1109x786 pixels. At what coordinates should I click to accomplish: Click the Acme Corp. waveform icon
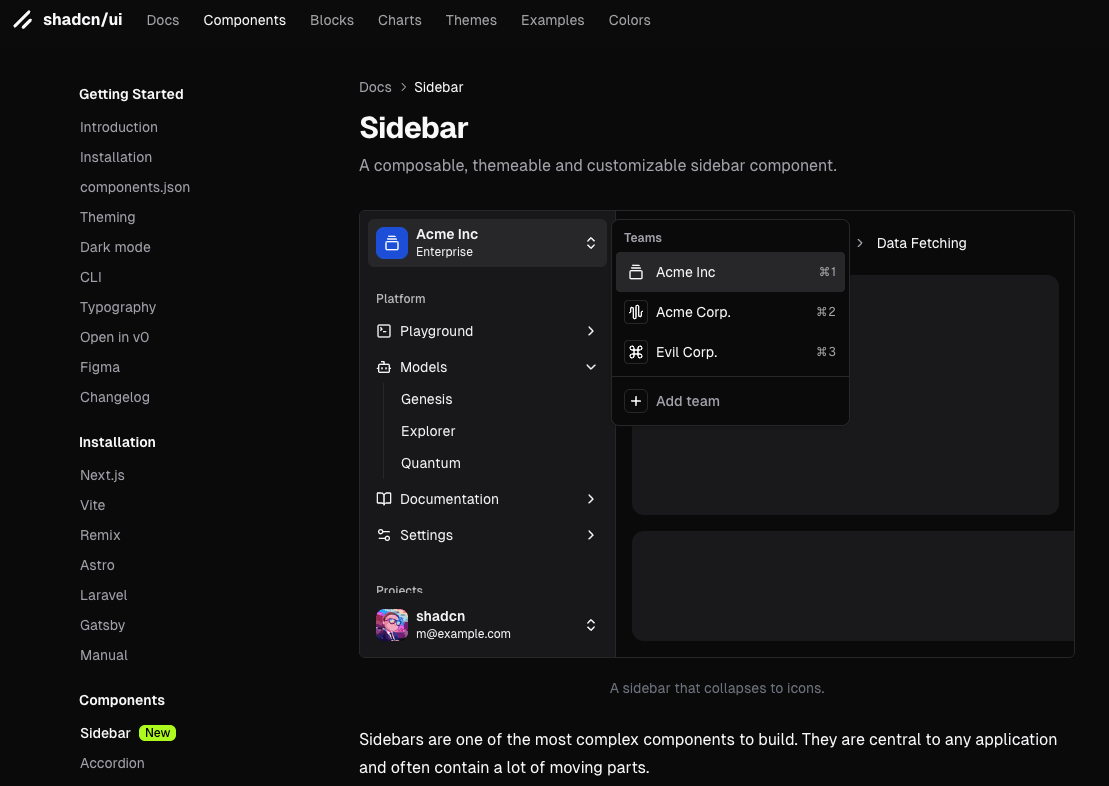coord(636,312)
